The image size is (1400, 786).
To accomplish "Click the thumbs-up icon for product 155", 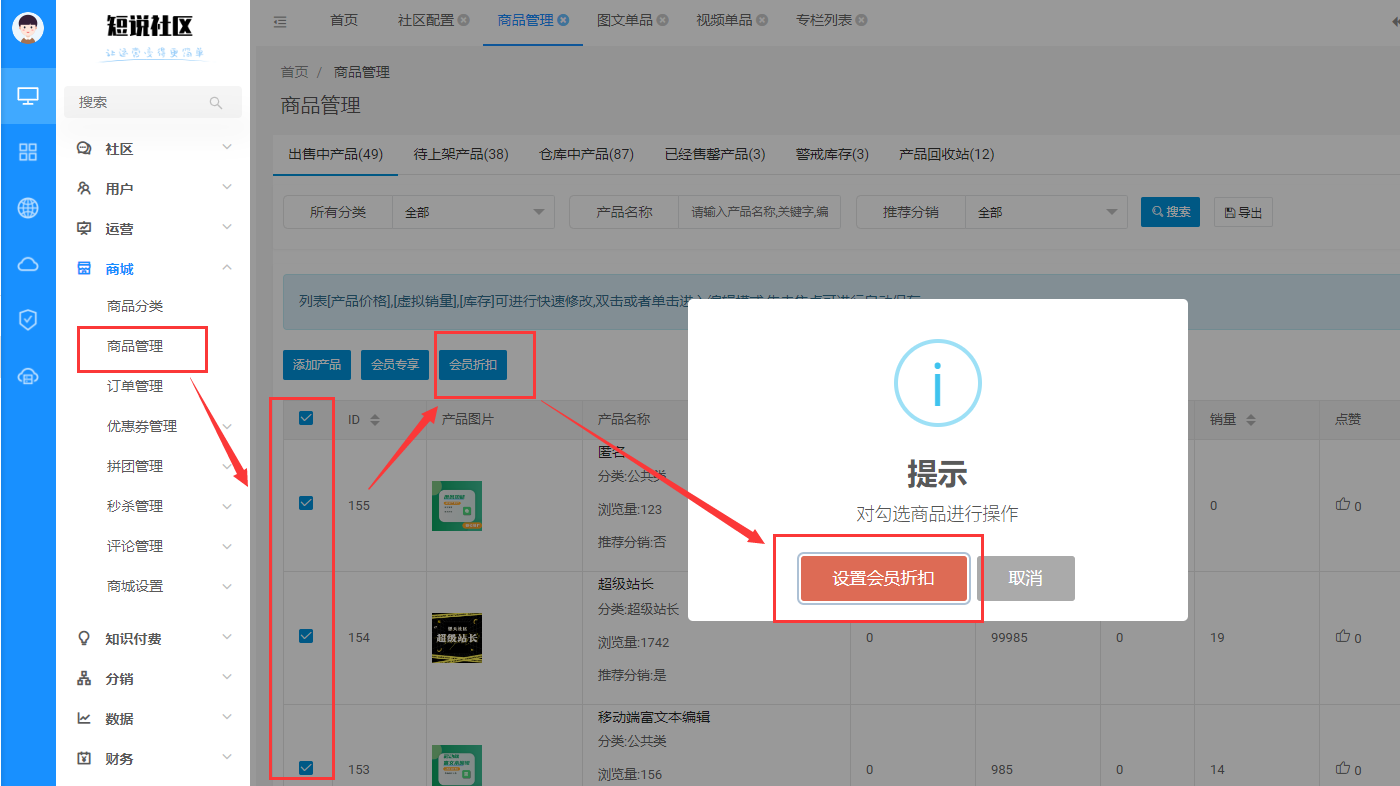I will point(1343,504).
